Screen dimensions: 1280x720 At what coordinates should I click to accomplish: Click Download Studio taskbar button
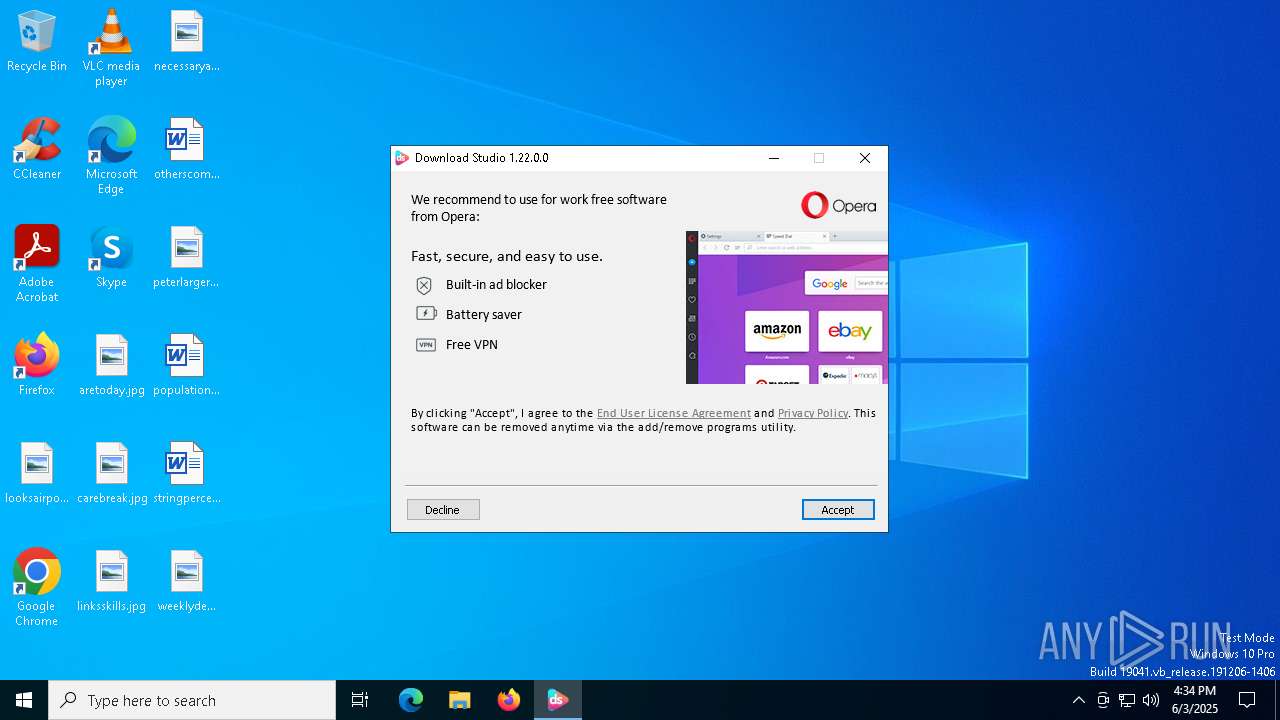558,700
